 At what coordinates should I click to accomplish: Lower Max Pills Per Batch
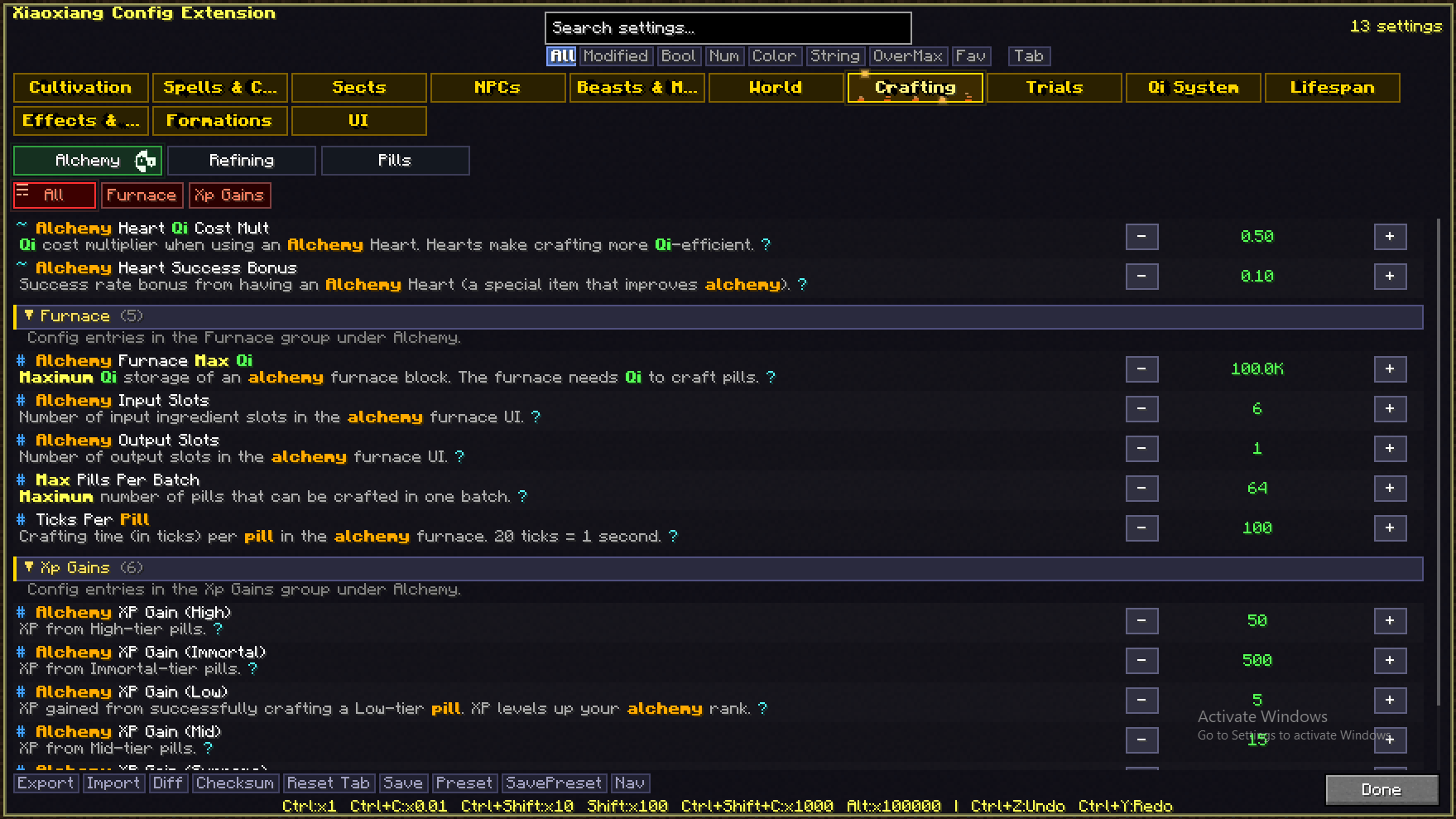1141,489
